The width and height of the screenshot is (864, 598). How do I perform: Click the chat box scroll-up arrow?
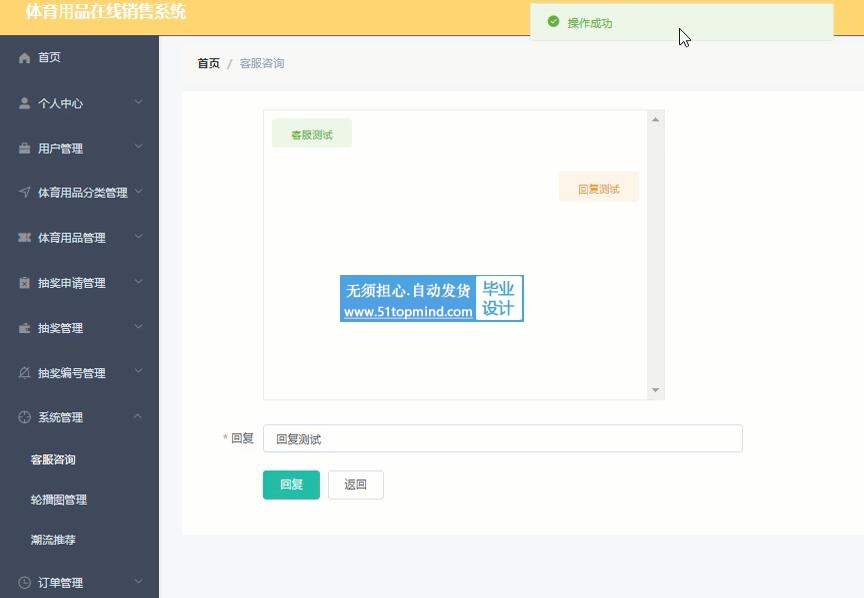click(655, 119)
